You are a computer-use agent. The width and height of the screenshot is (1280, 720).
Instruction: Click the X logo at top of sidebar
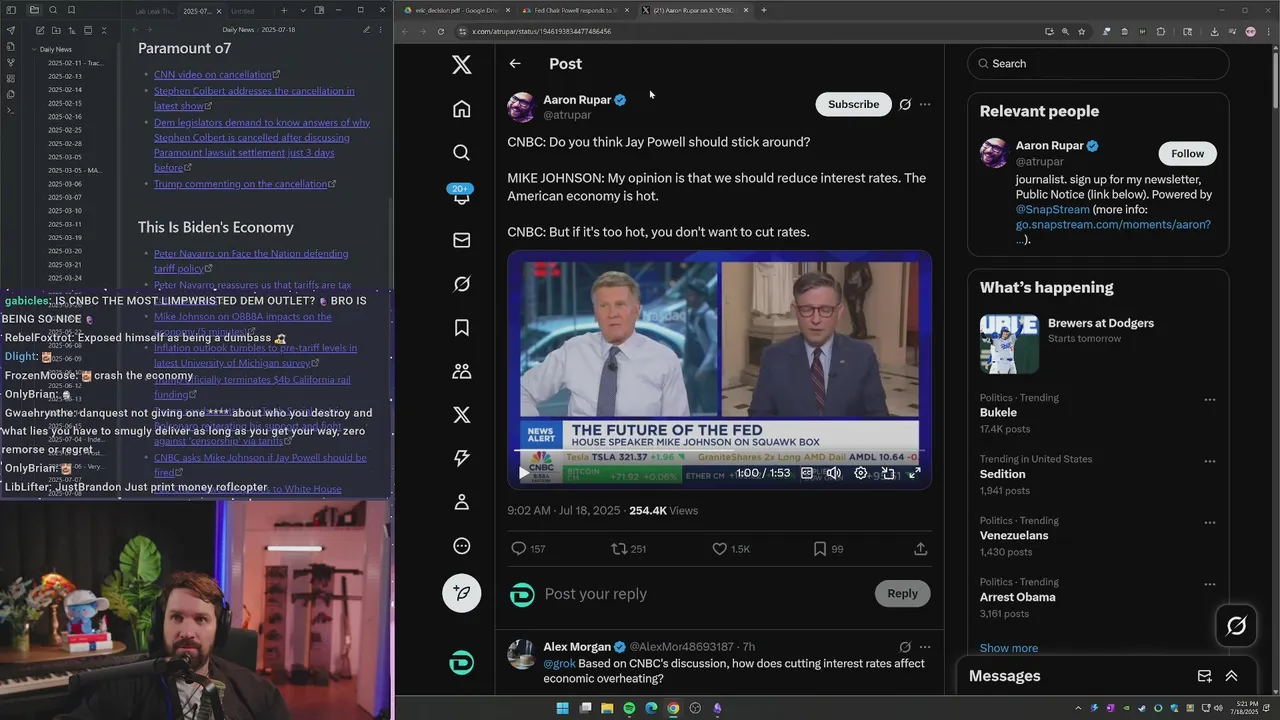pyautogui.click(x=461, y=65)
